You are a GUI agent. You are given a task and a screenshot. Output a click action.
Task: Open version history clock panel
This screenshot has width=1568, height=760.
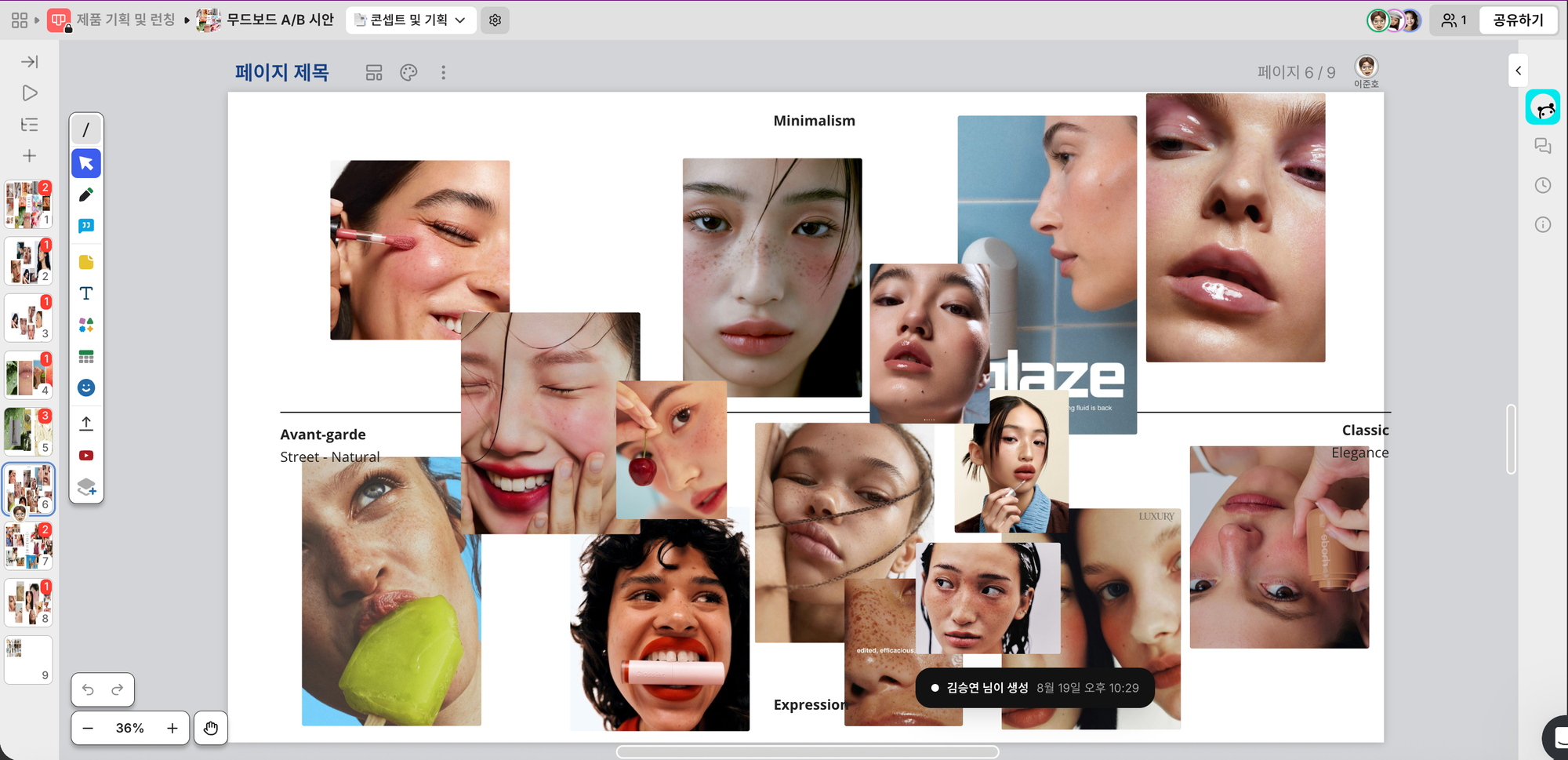point(1542,185)
